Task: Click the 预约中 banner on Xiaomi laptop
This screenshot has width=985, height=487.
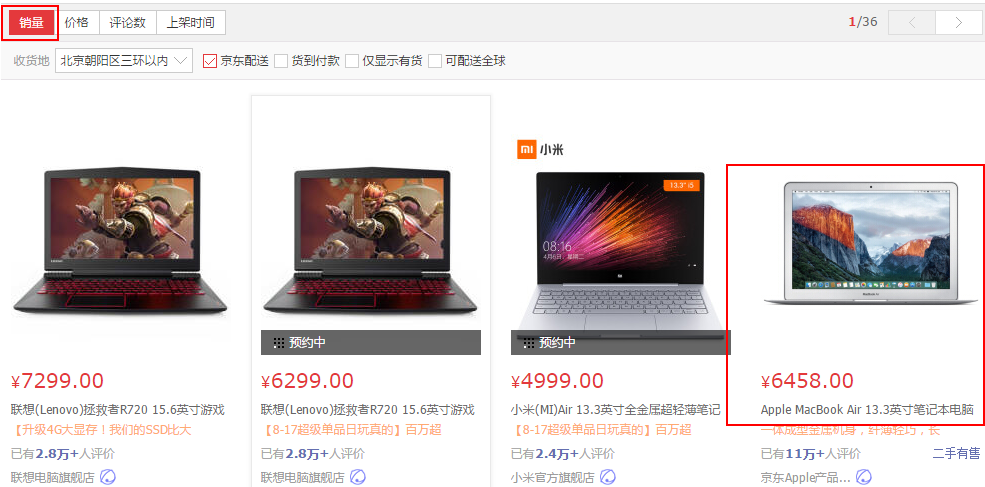Action: [x=621, y=342]
